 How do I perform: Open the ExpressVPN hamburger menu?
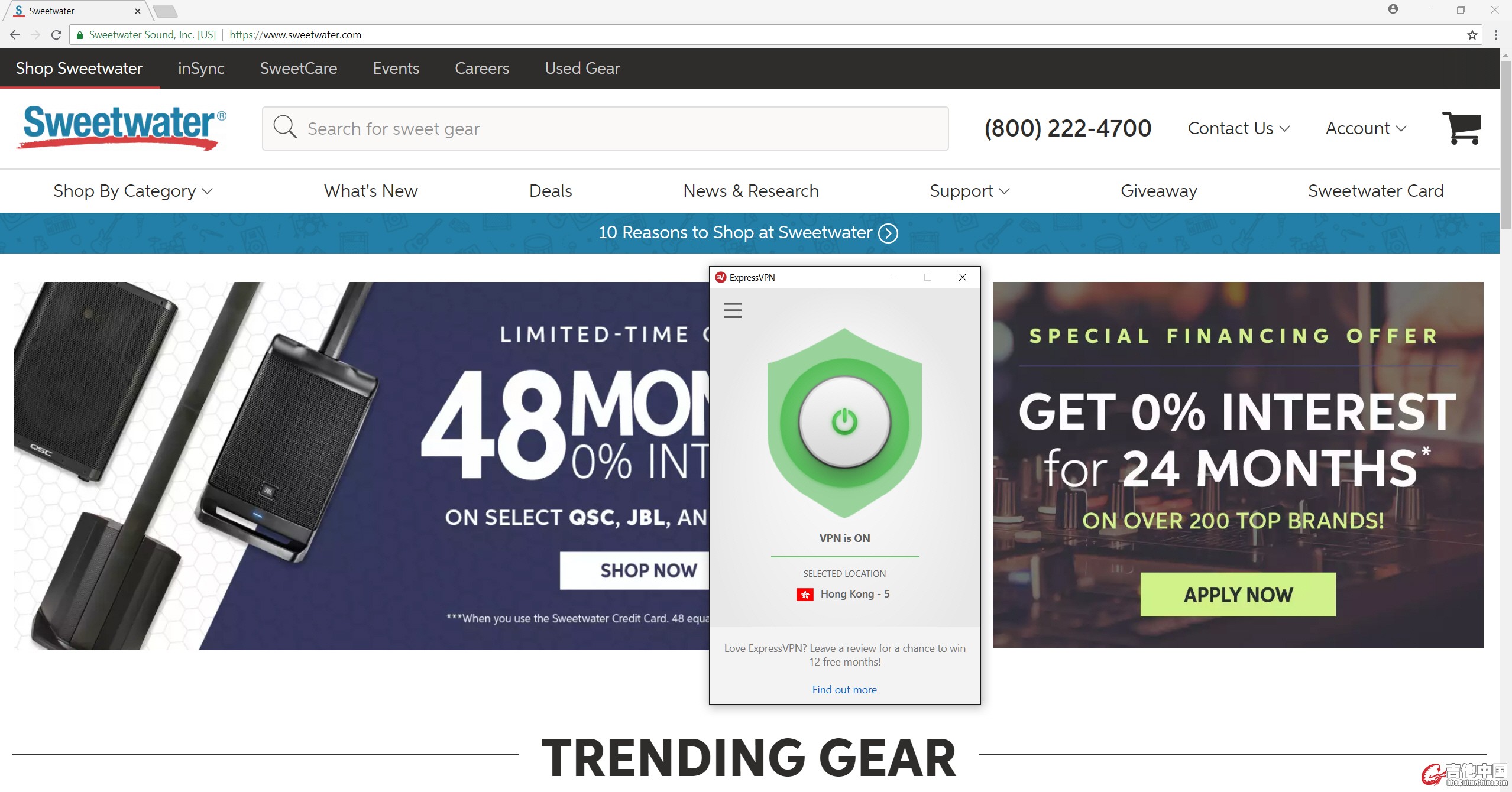pos(732,310)
